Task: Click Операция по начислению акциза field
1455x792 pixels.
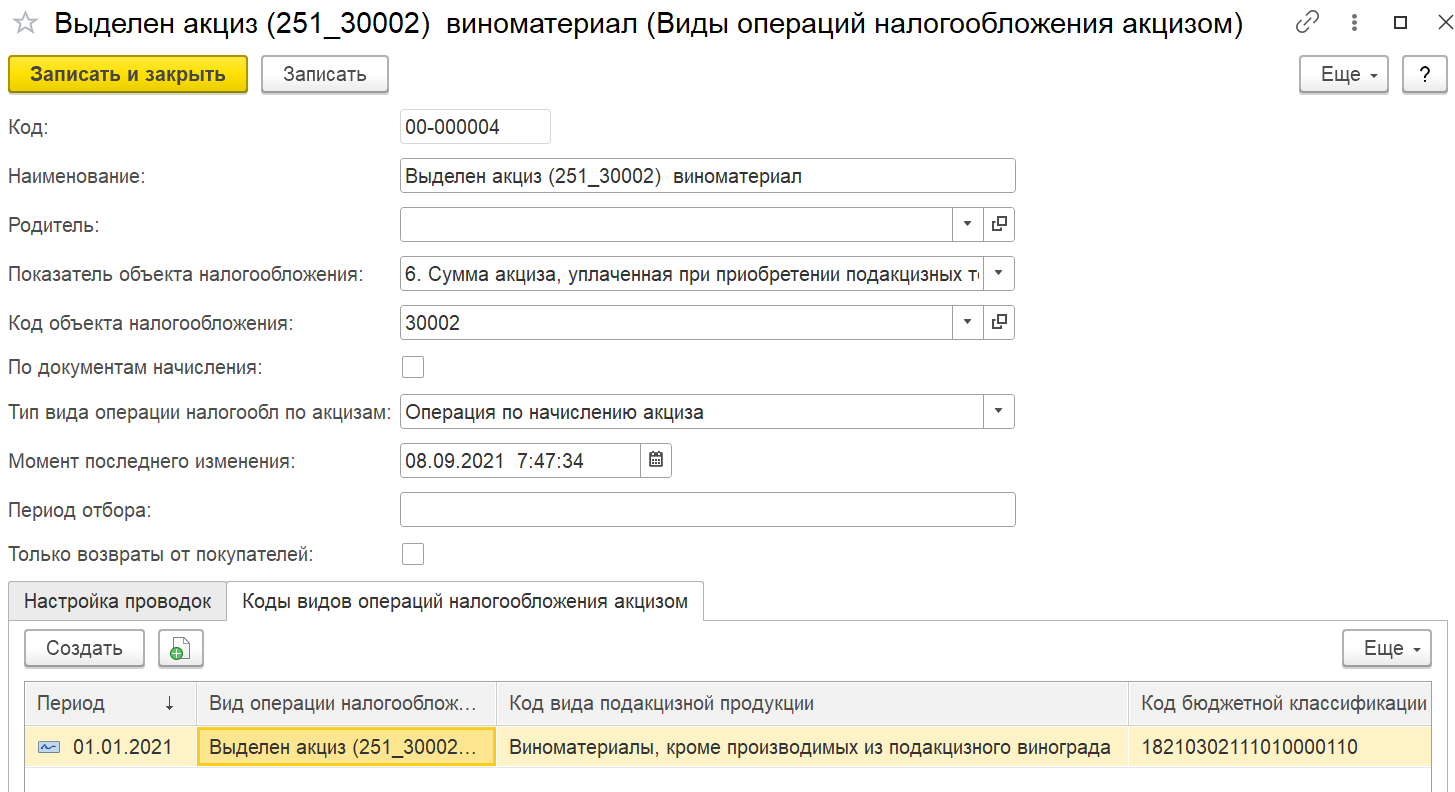Action: coord(692,411)
